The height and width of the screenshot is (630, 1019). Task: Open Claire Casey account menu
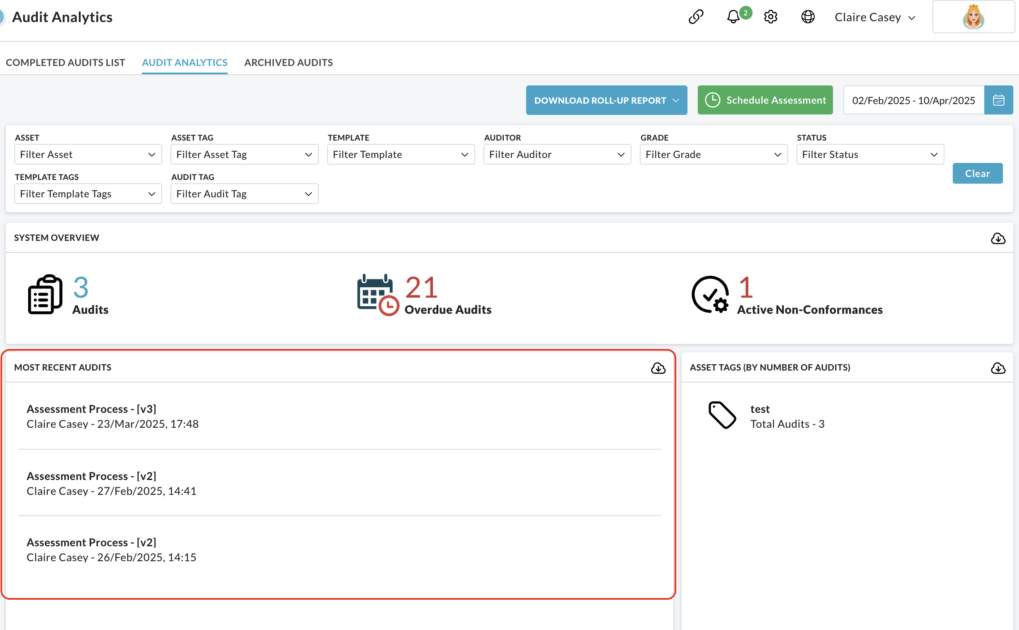coord(875,18)
